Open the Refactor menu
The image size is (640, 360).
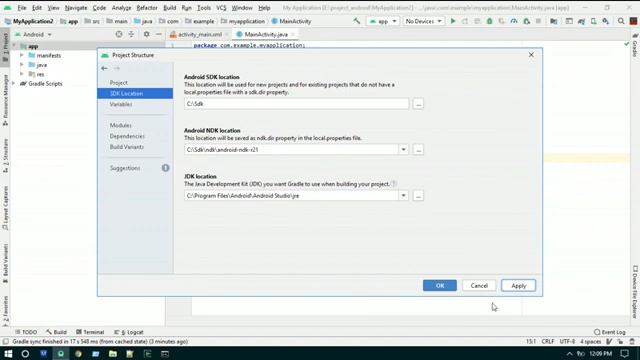(x=147, y=8)
